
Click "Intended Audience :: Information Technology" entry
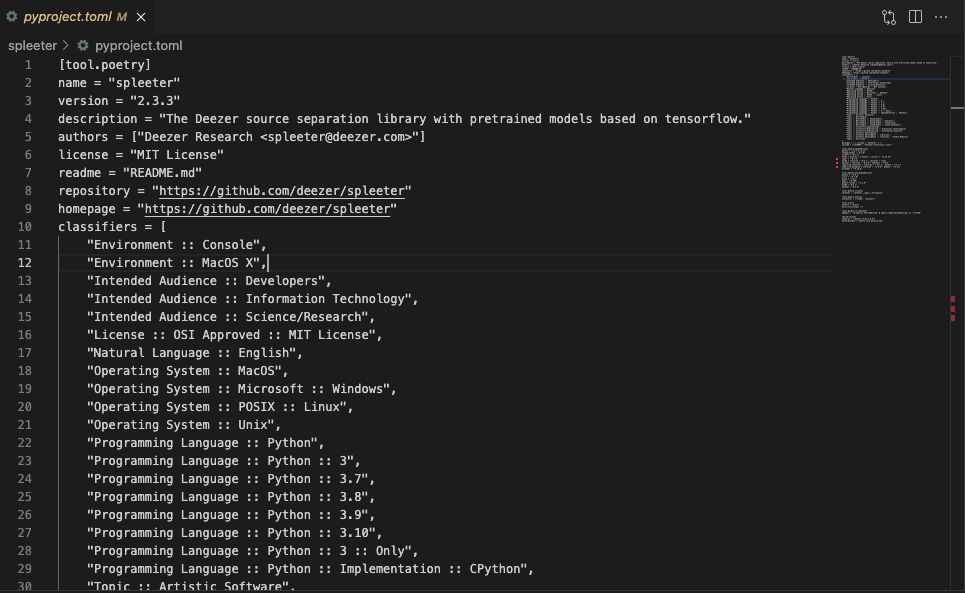[252, 298]
